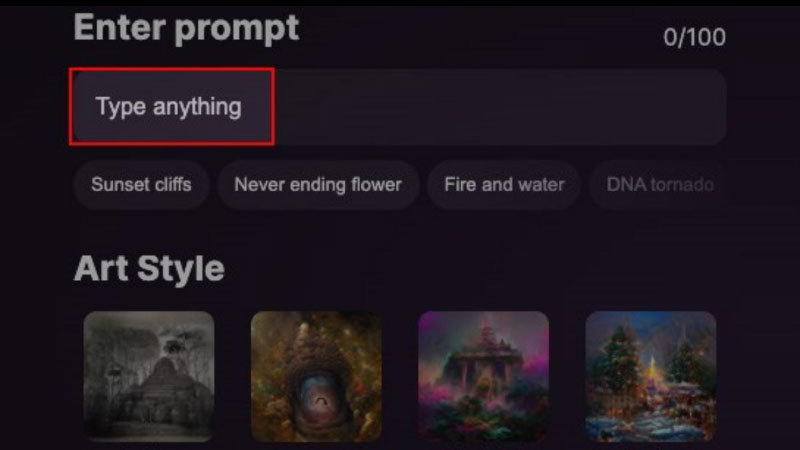Pick the 'Fire and water' prompt chip
The height and width of the screenshot is (450, 800).
tap(504, 185)
